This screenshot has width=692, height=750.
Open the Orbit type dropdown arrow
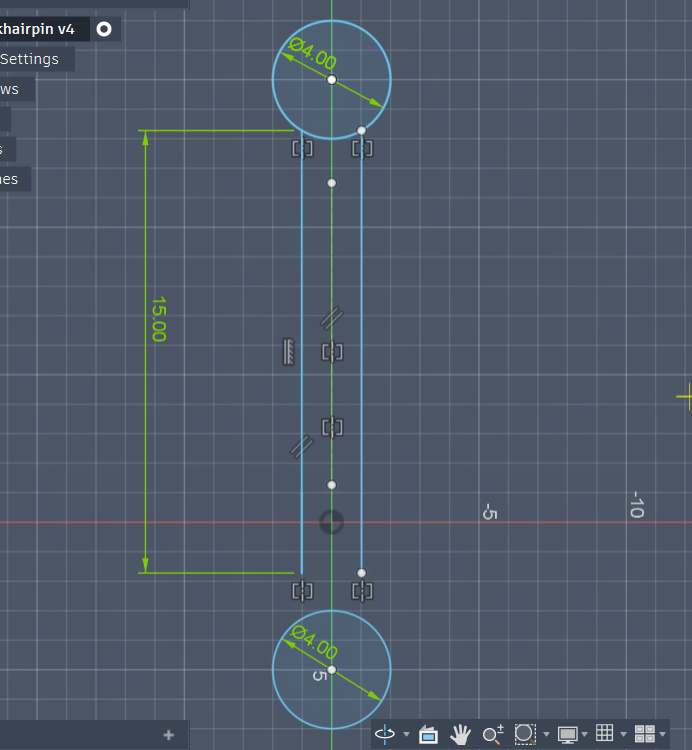click(x=406, y=734)
